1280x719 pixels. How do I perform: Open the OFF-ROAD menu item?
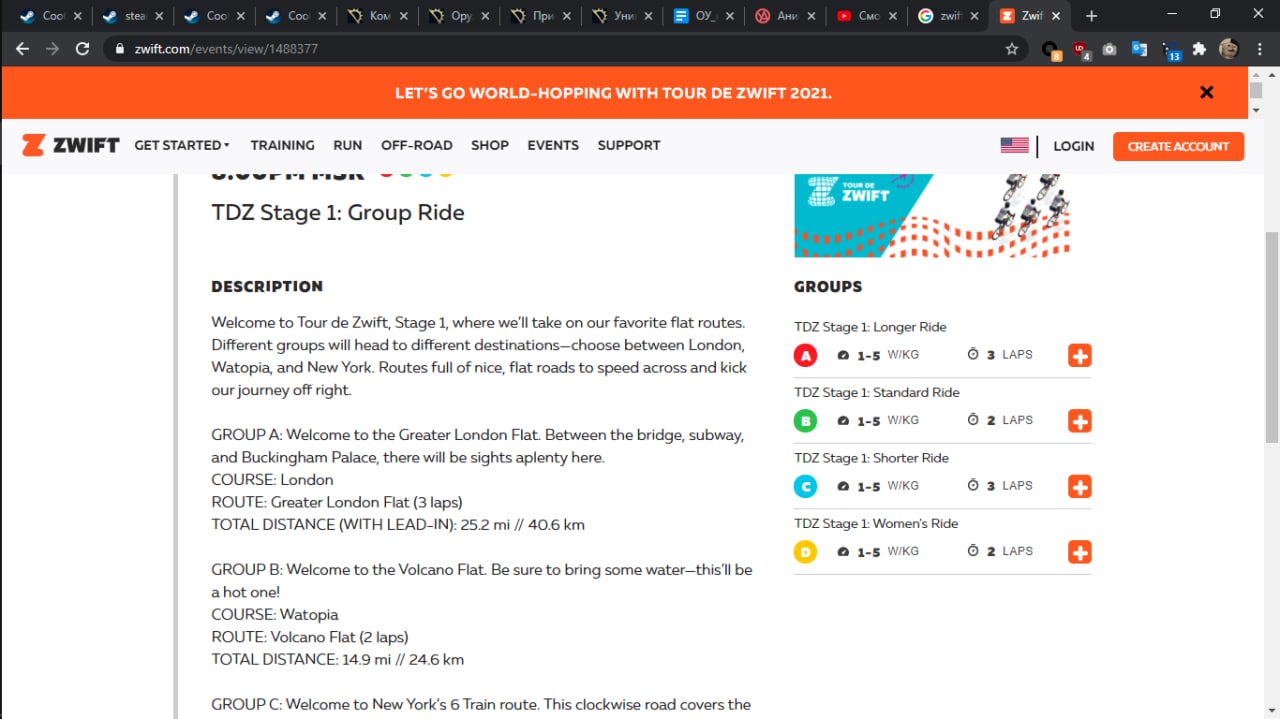point(417,145)
